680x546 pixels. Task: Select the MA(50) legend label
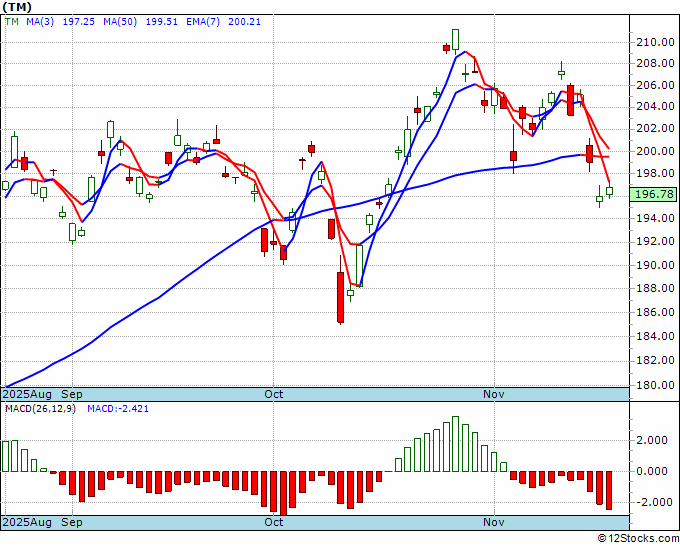coord(120,22)
